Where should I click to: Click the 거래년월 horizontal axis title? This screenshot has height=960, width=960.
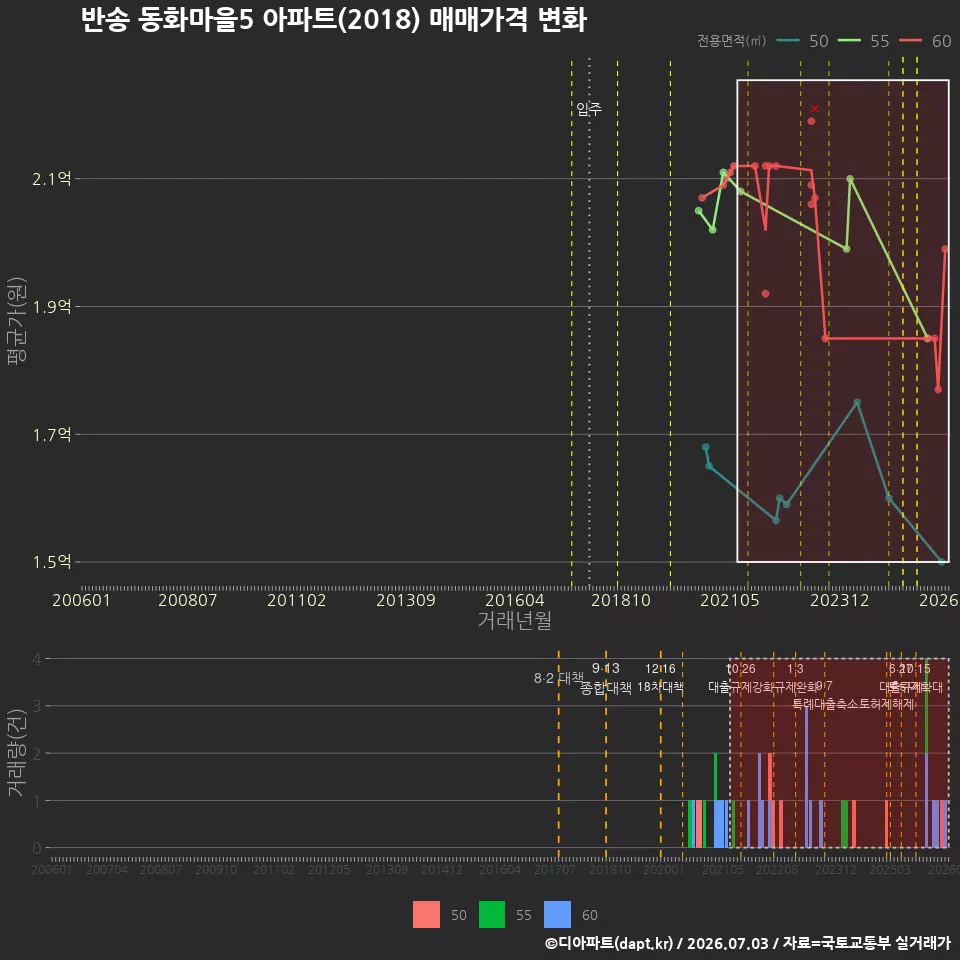point(515,620)
